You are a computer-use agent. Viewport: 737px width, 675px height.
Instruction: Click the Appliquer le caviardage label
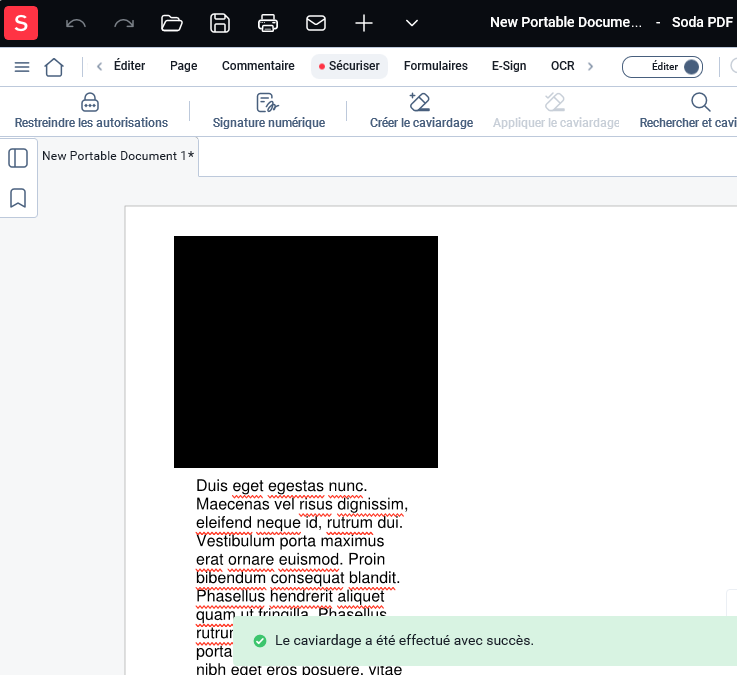click(x=556, y=123)
